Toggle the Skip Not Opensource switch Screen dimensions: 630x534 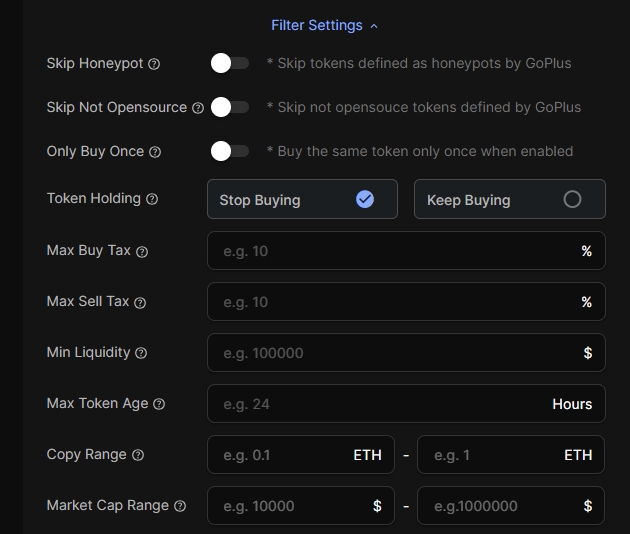coord(230,107)
